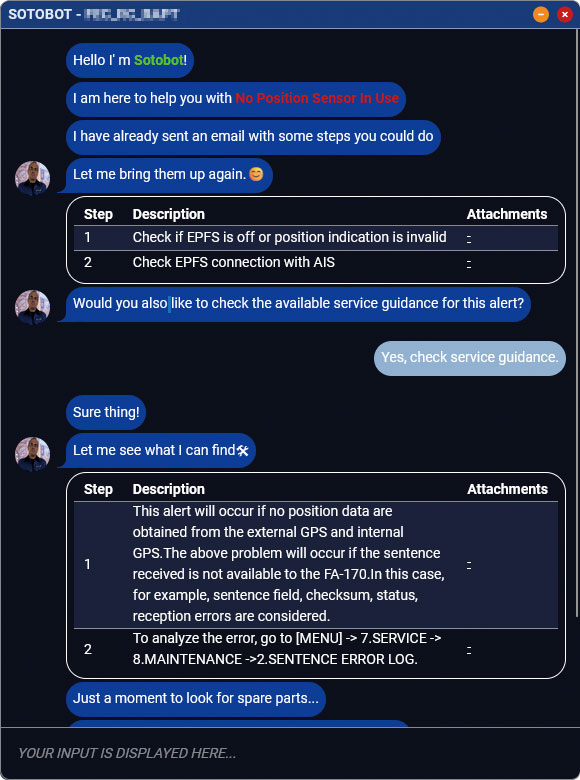Click the smiley emoji in the chat bubble

[256, 174]
